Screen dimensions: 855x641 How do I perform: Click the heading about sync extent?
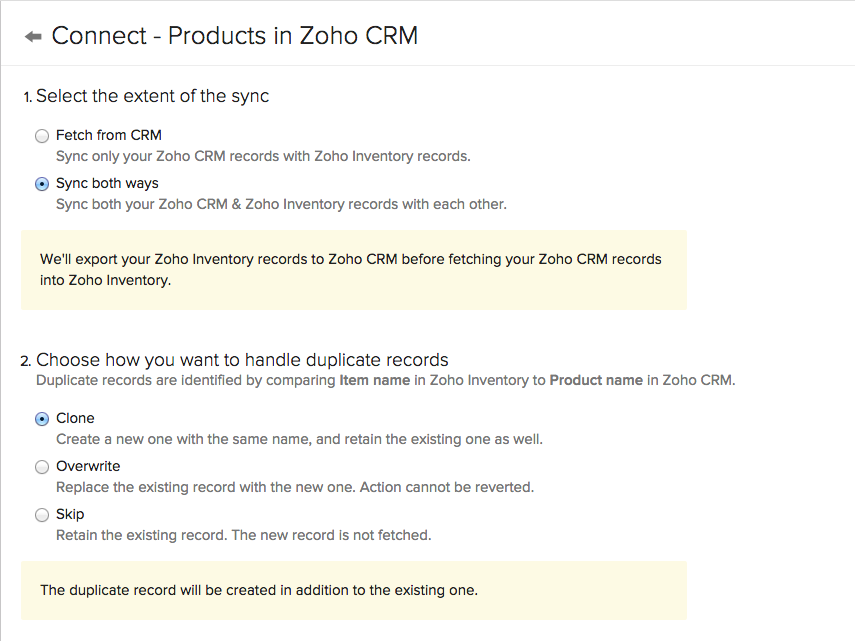(152, 96)
